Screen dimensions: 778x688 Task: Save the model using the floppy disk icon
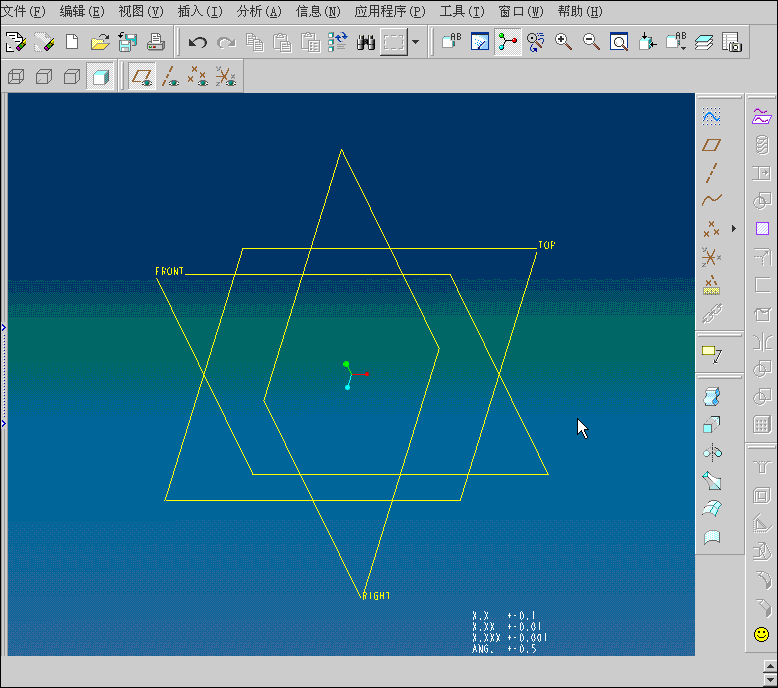point(128,42)
